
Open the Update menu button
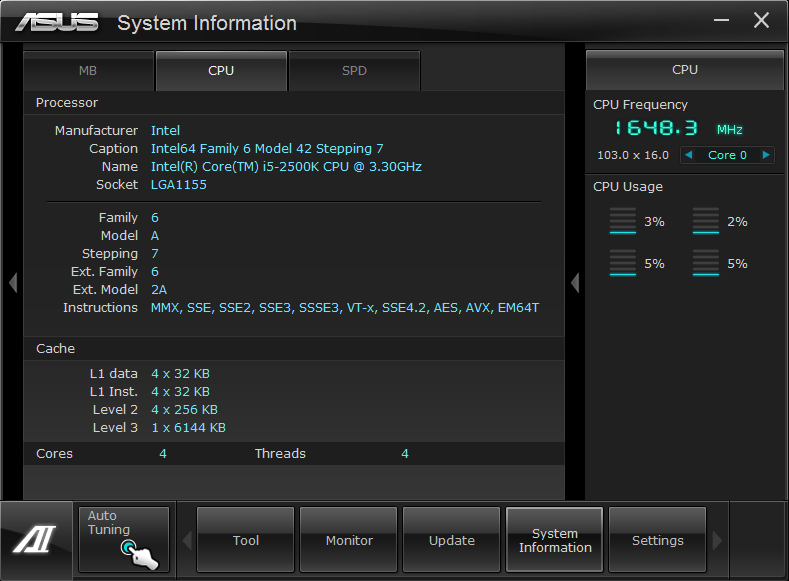click(x=452, y=540)
